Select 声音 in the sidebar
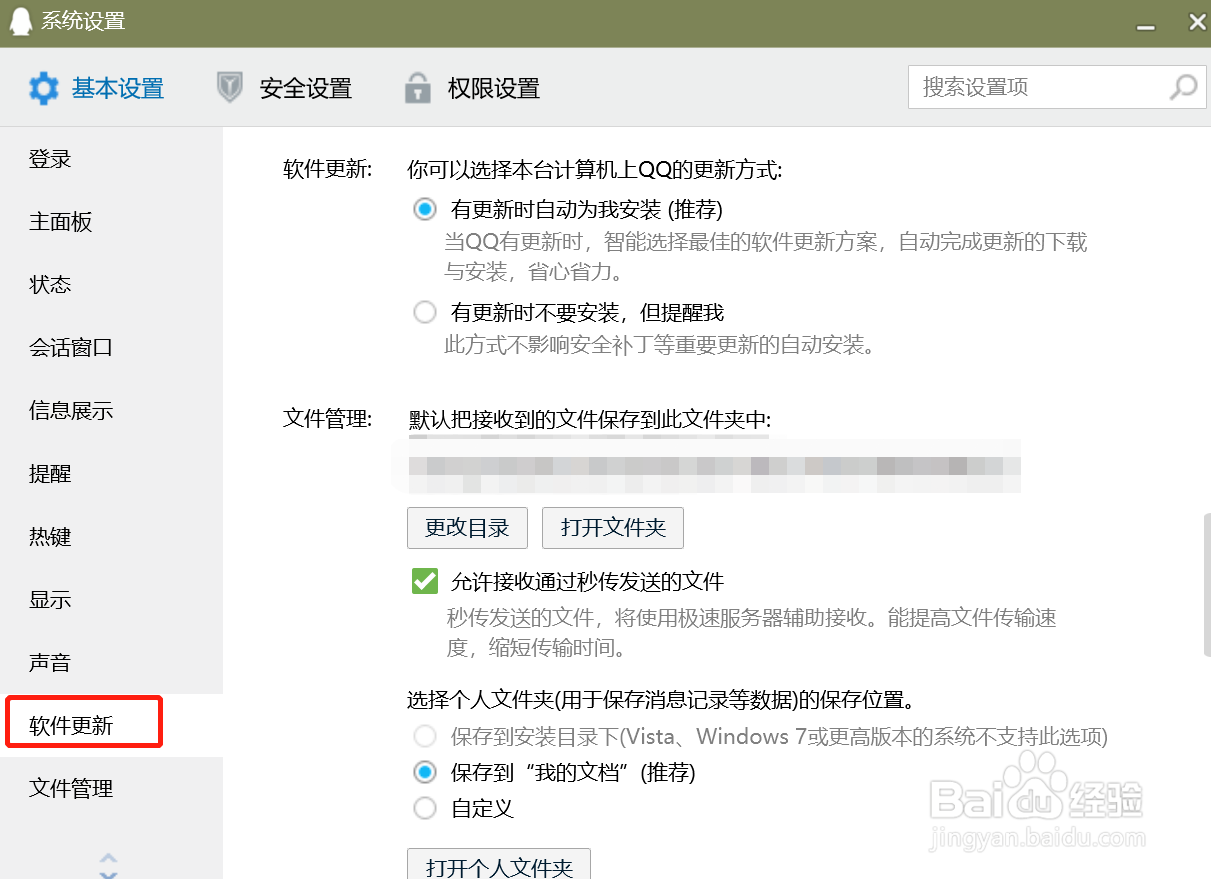Image resolution: width=1211 pixels, height=879 pixels. [50, 661]
